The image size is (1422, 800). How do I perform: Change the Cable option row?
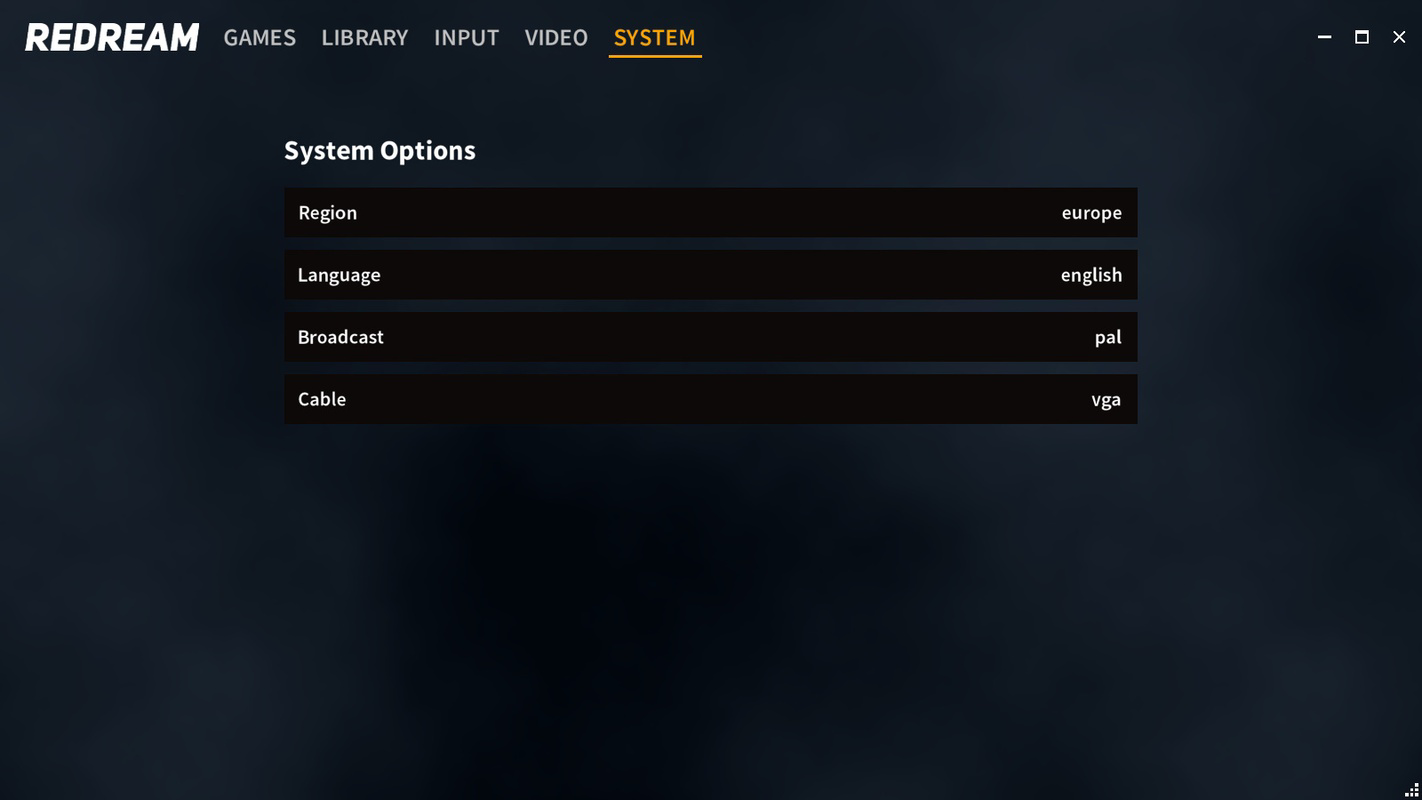click(x=710, y=399)
